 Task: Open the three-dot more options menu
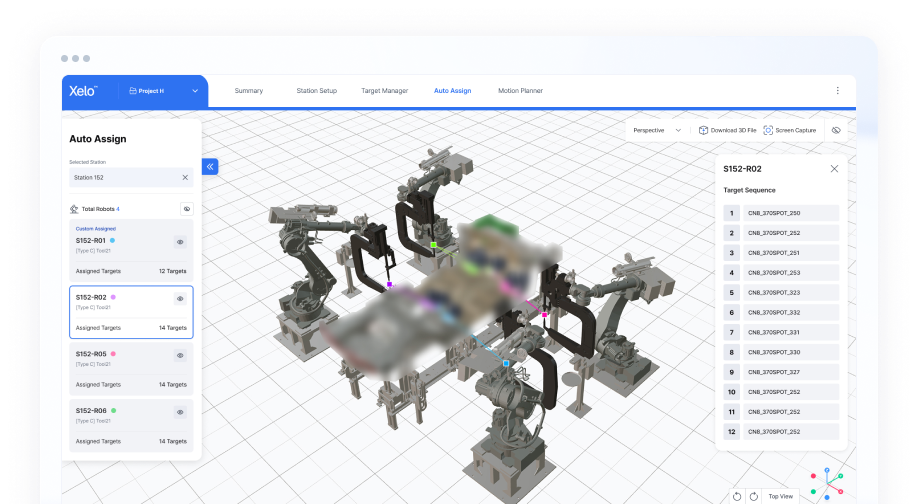pyautogui.click(x=838, y=90)
